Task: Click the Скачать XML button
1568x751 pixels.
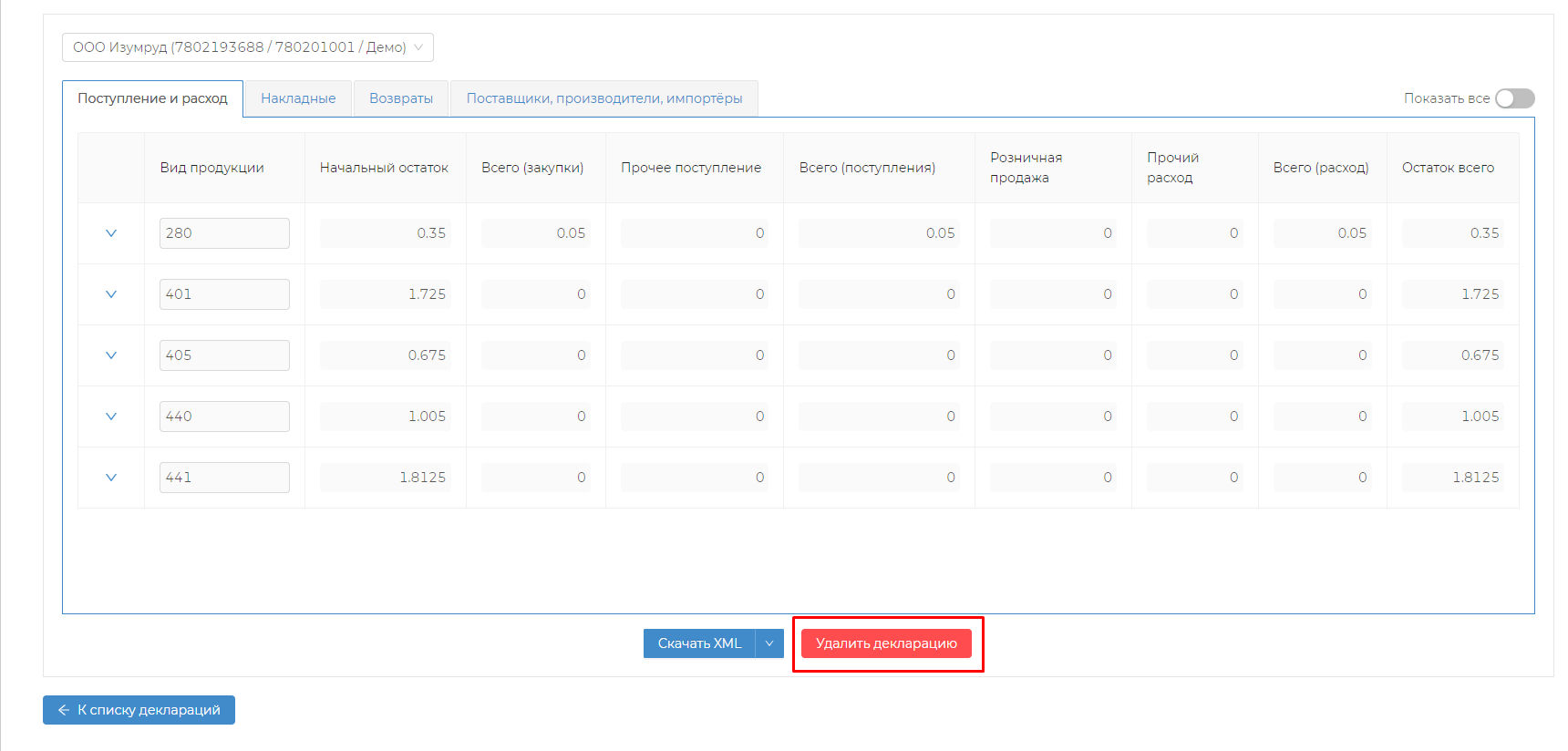Action: coord(699,643)
